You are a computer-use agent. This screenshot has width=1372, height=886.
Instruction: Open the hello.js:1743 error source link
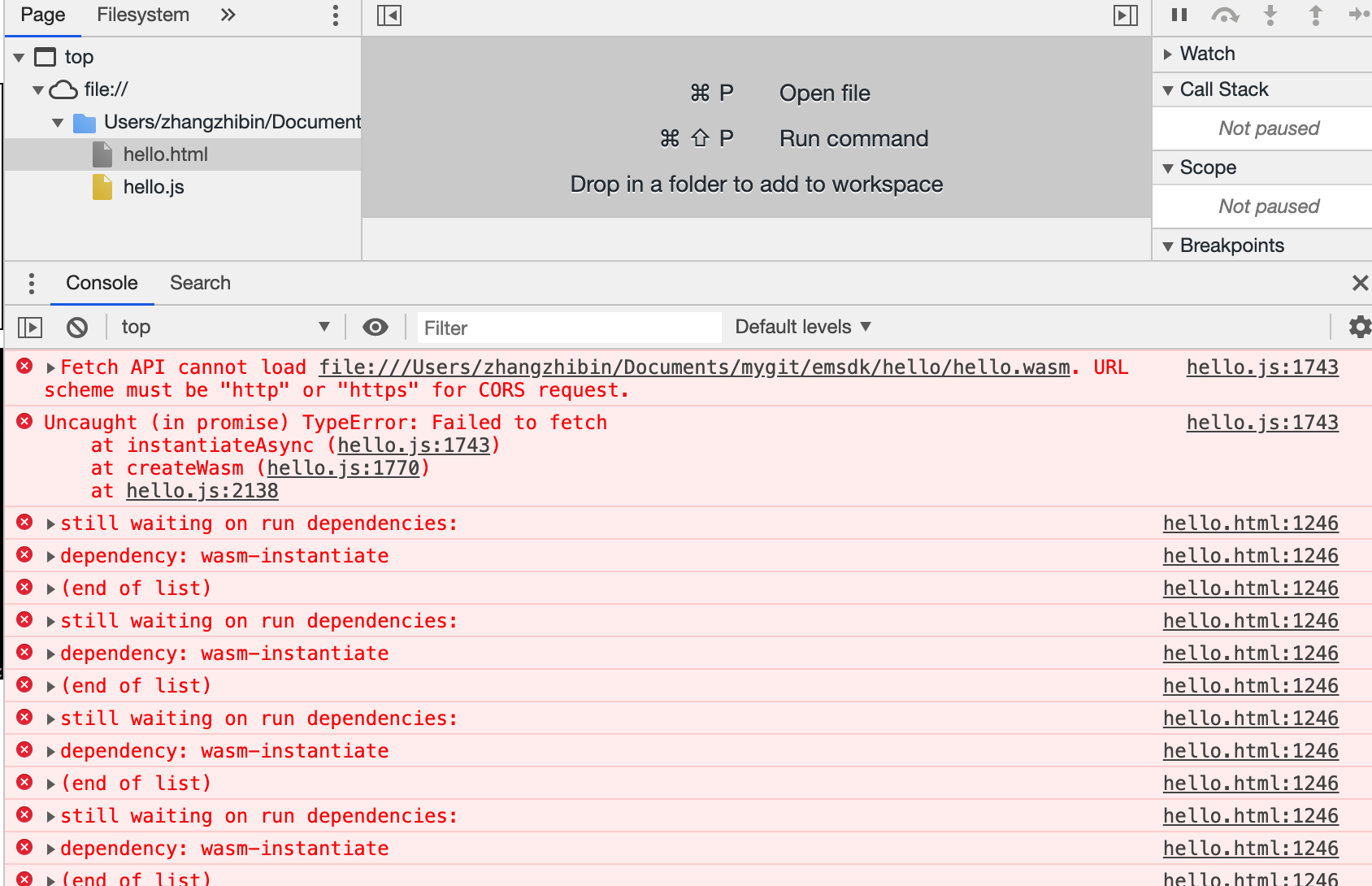pyautogui.click(x=1261, y=367)
